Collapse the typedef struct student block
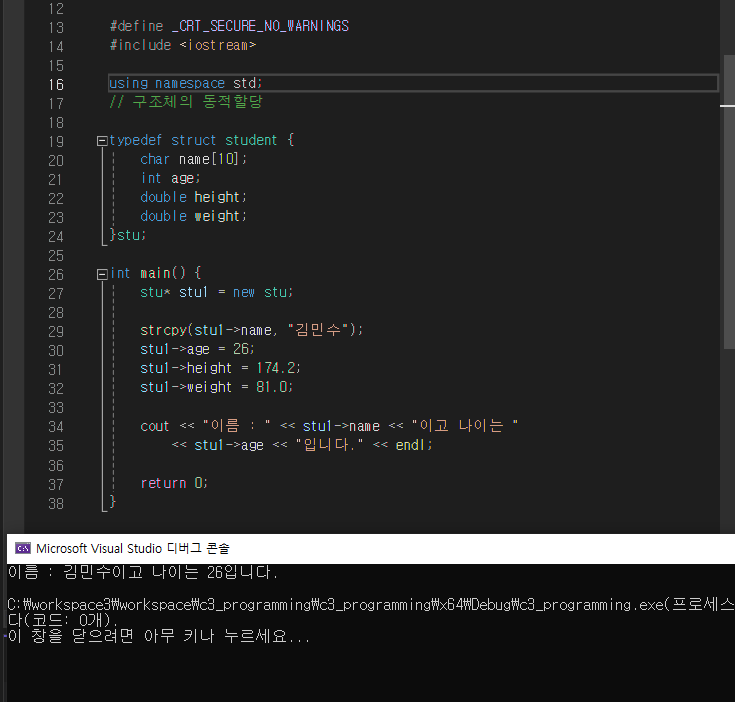Viewport: 735px width, 702px height. pyautogui.click(x=102, y=141)
